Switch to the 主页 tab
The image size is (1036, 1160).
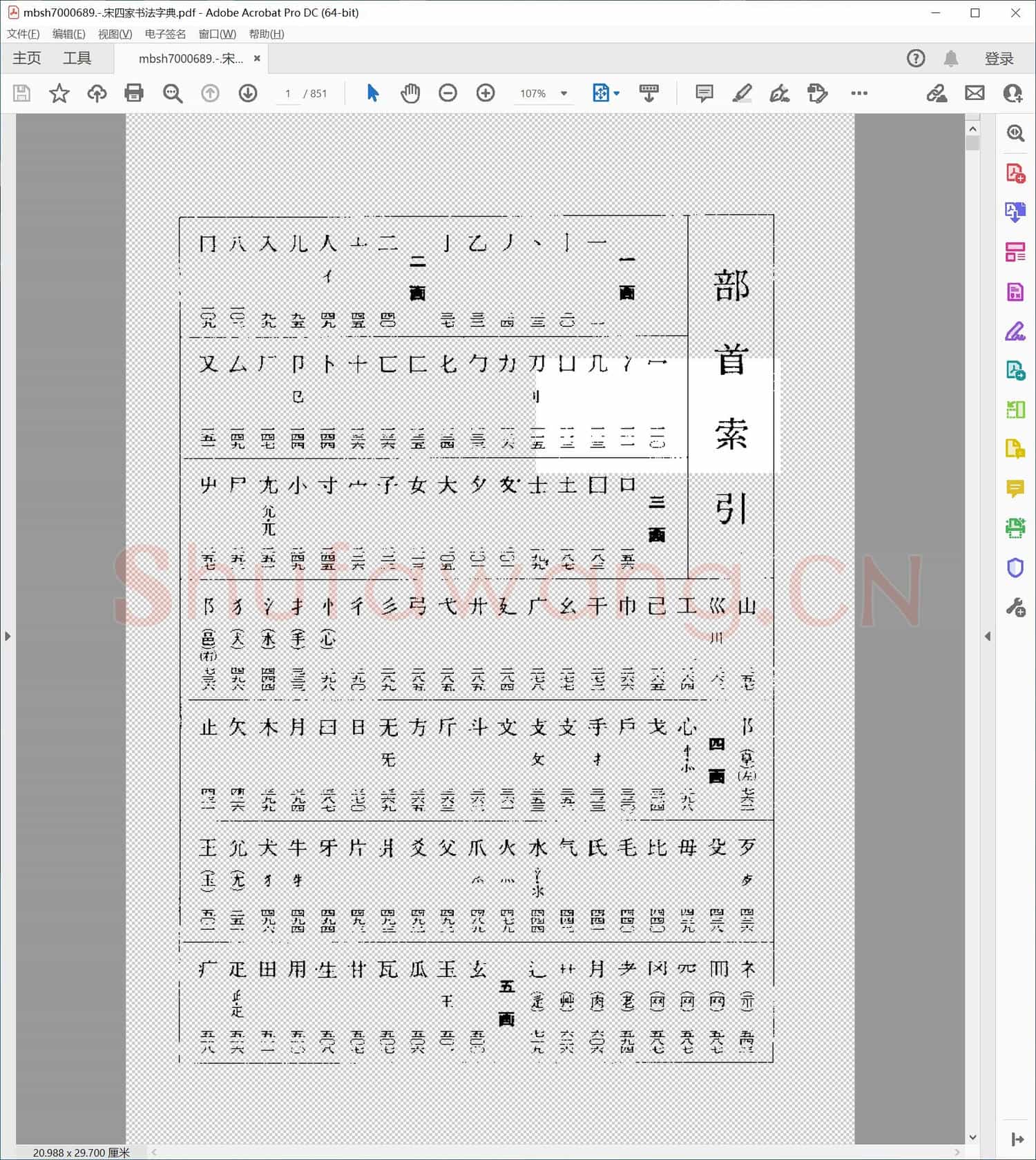click(27, 59)
